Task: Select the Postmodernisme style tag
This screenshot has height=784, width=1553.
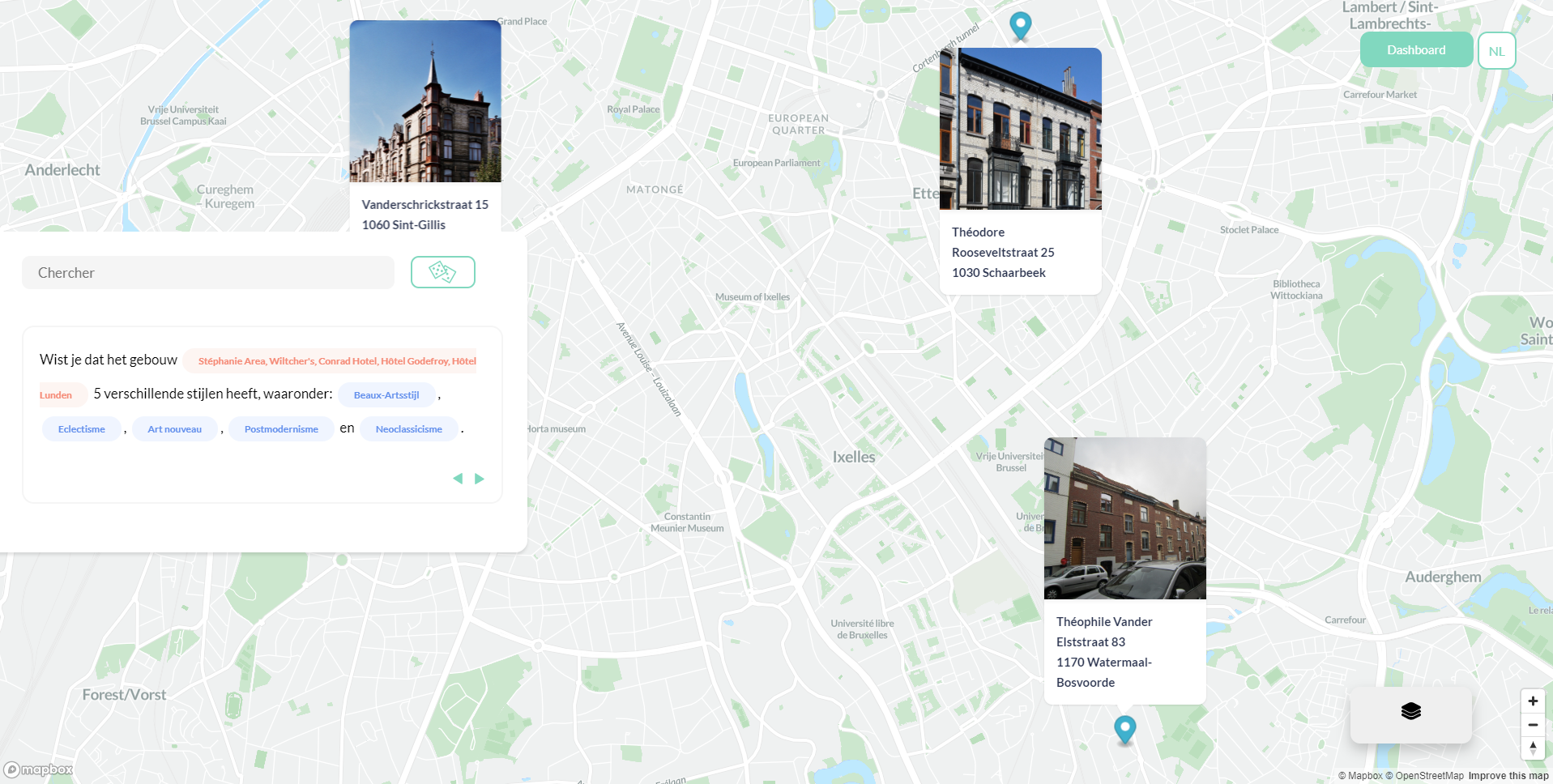Action: pyautogui.click(x=281, y=429)
